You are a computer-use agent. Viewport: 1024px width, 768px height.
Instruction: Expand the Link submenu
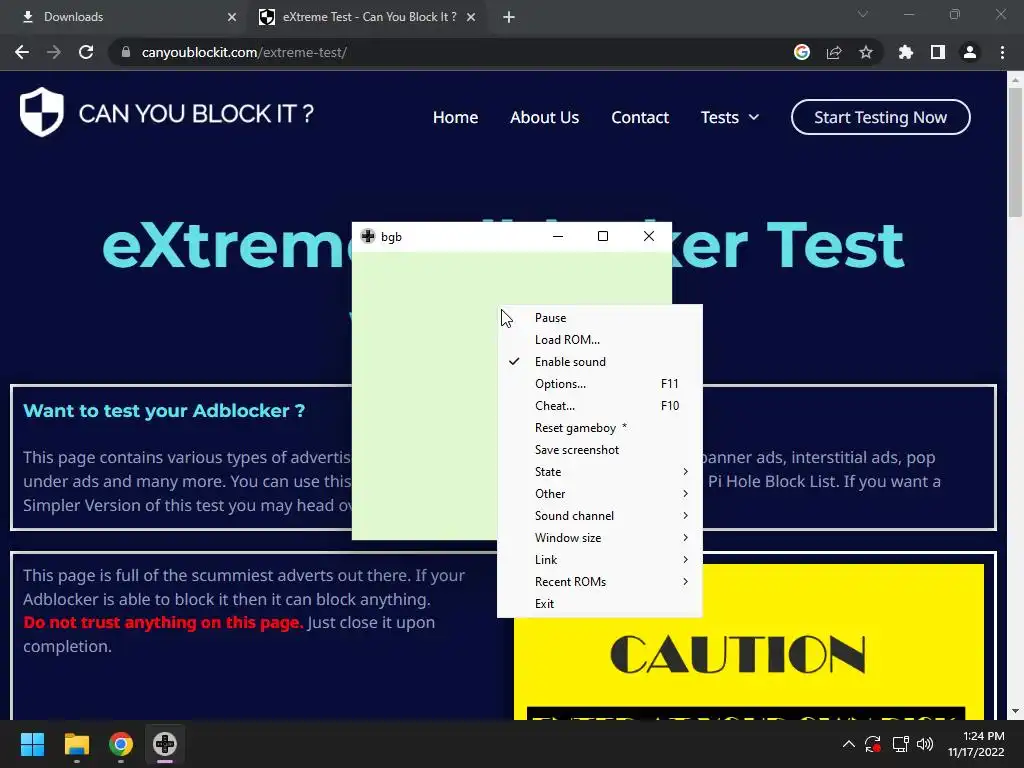tap(600, 560)
